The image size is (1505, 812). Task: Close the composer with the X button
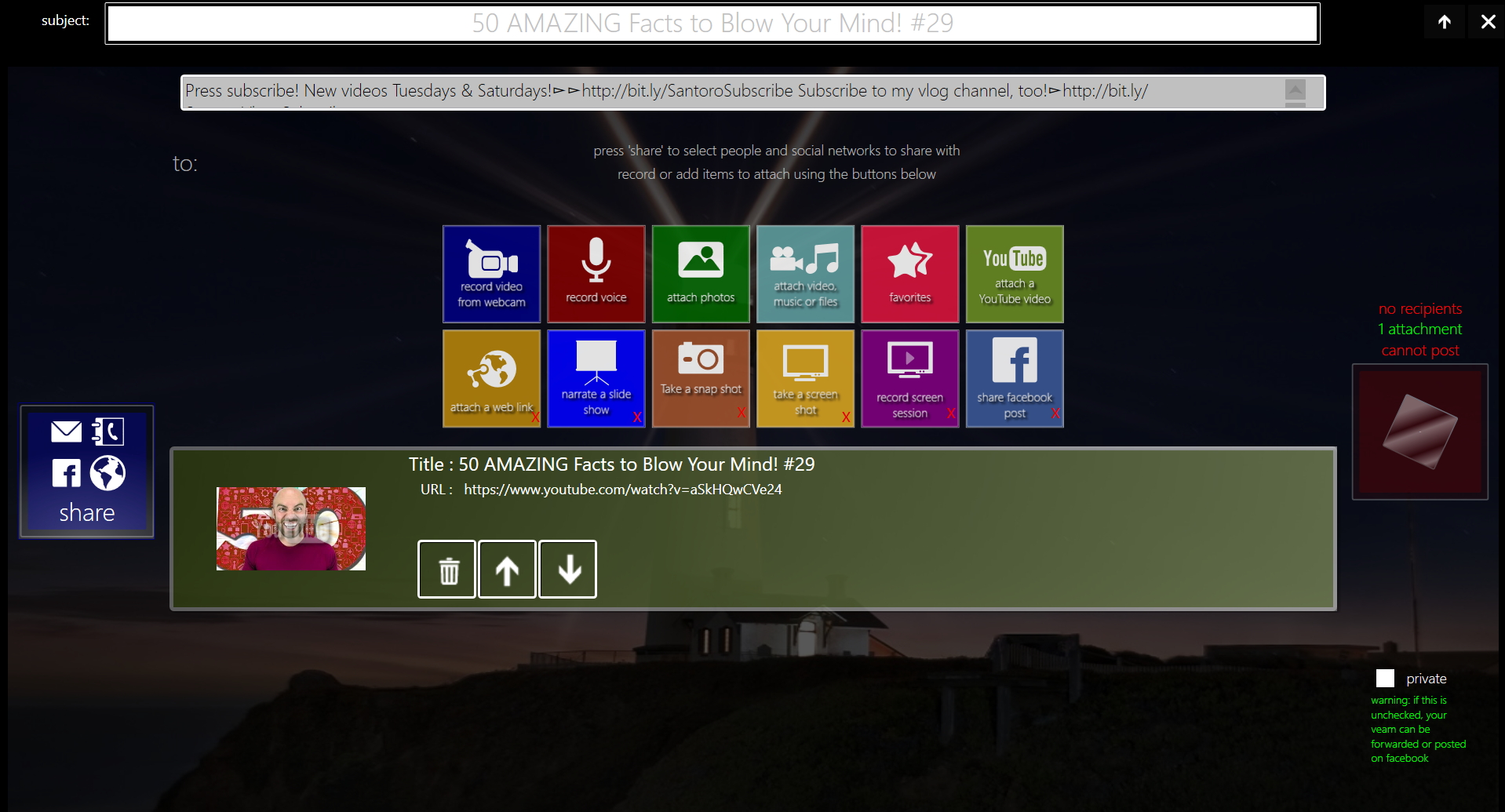(x=1488, y=22)
